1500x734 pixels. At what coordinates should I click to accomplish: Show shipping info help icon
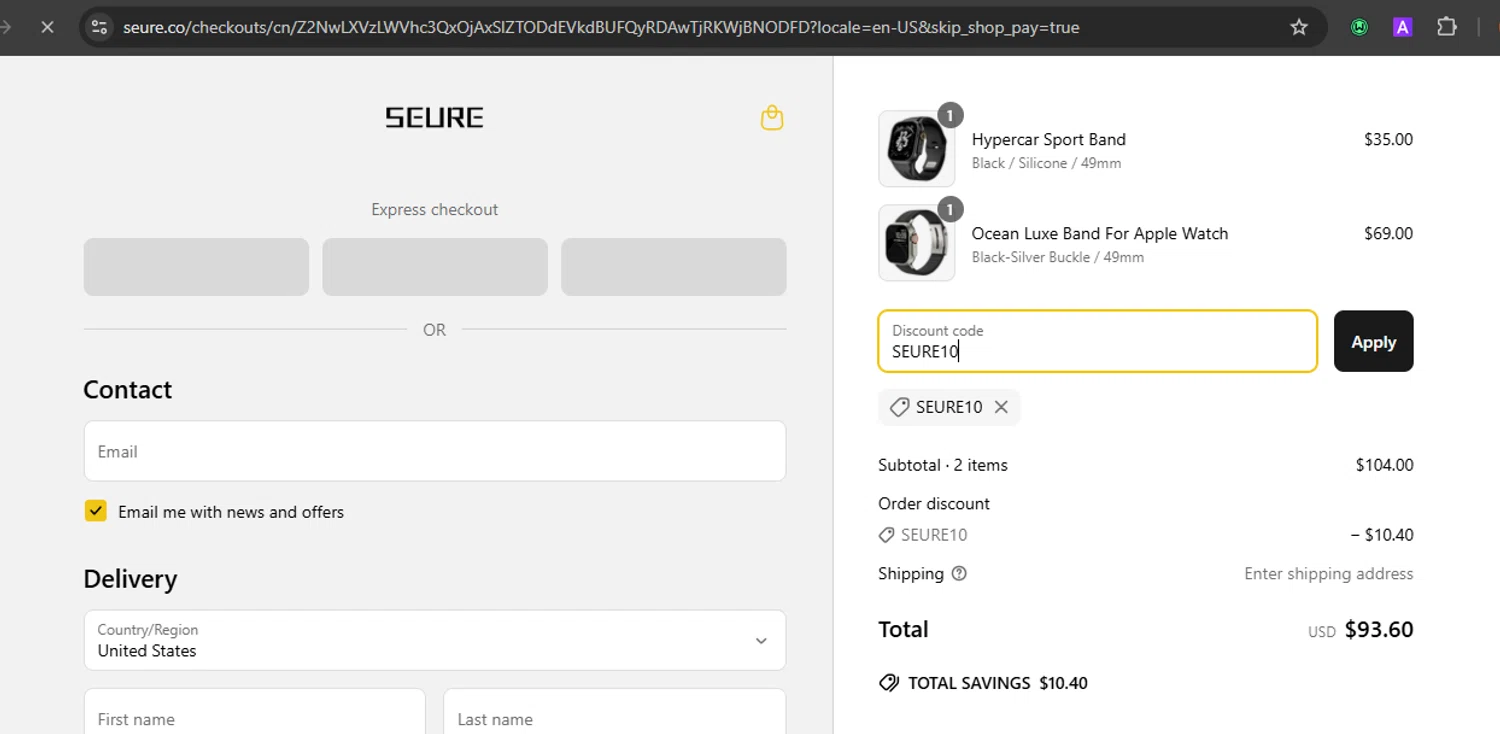coord(959,574)
